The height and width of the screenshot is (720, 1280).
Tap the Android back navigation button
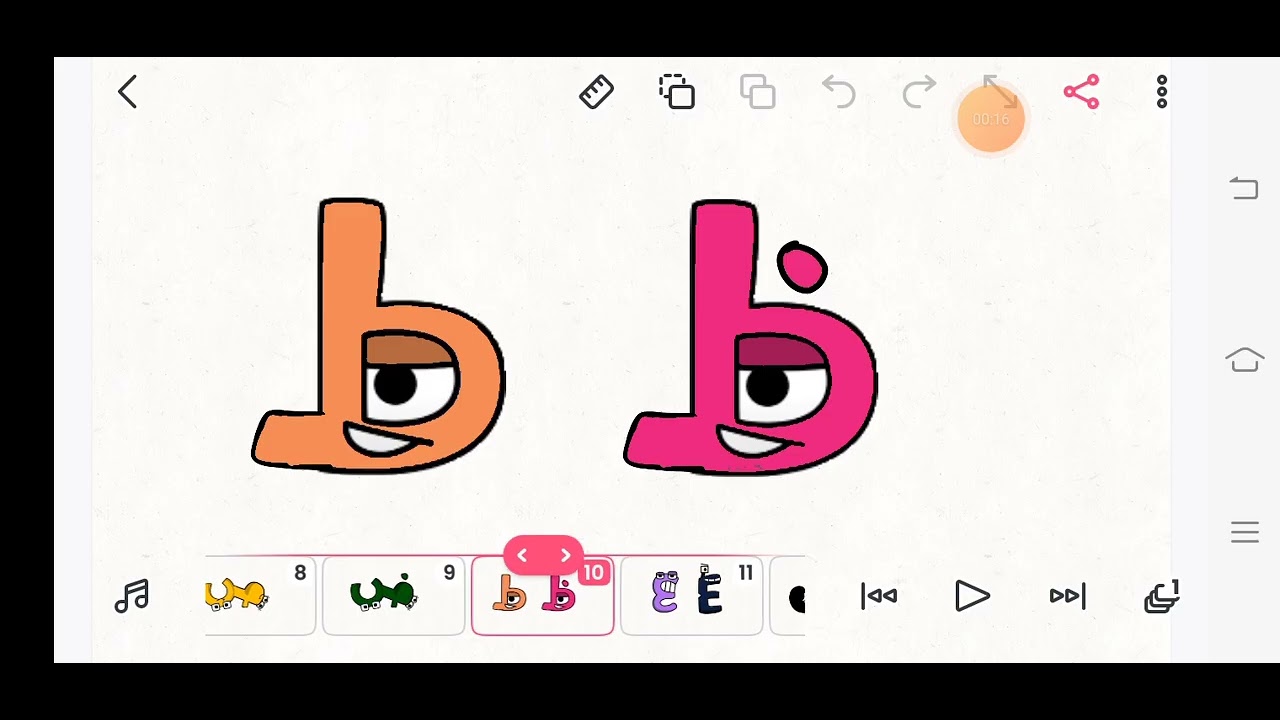(x=1244, y=188)
